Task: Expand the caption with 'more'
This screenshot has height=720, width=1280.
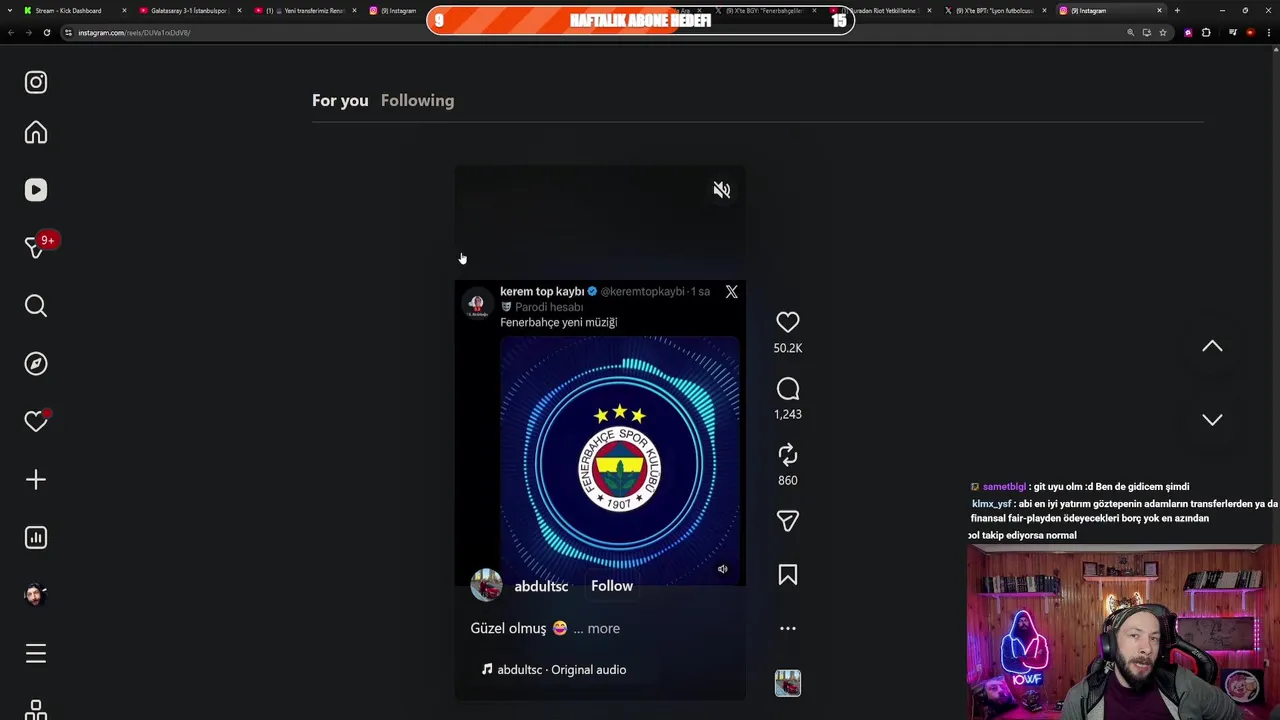Action: tap(603, 628)
